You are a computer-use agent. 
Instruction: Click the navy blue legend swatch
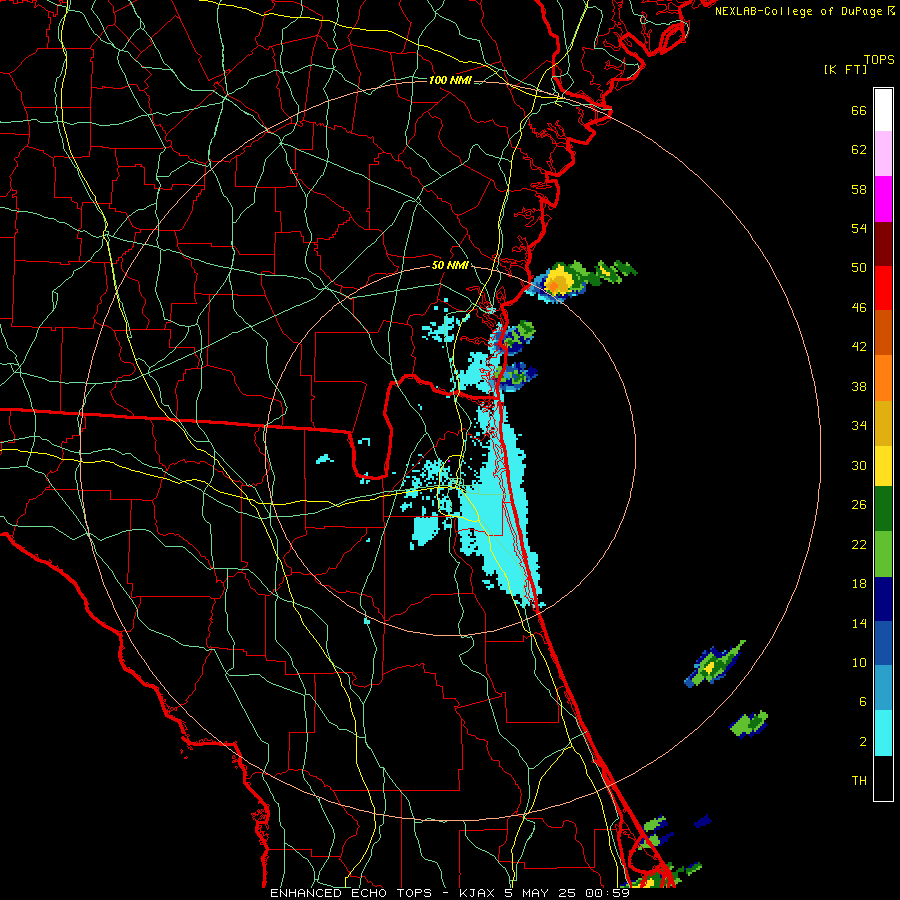pos(883,599)
